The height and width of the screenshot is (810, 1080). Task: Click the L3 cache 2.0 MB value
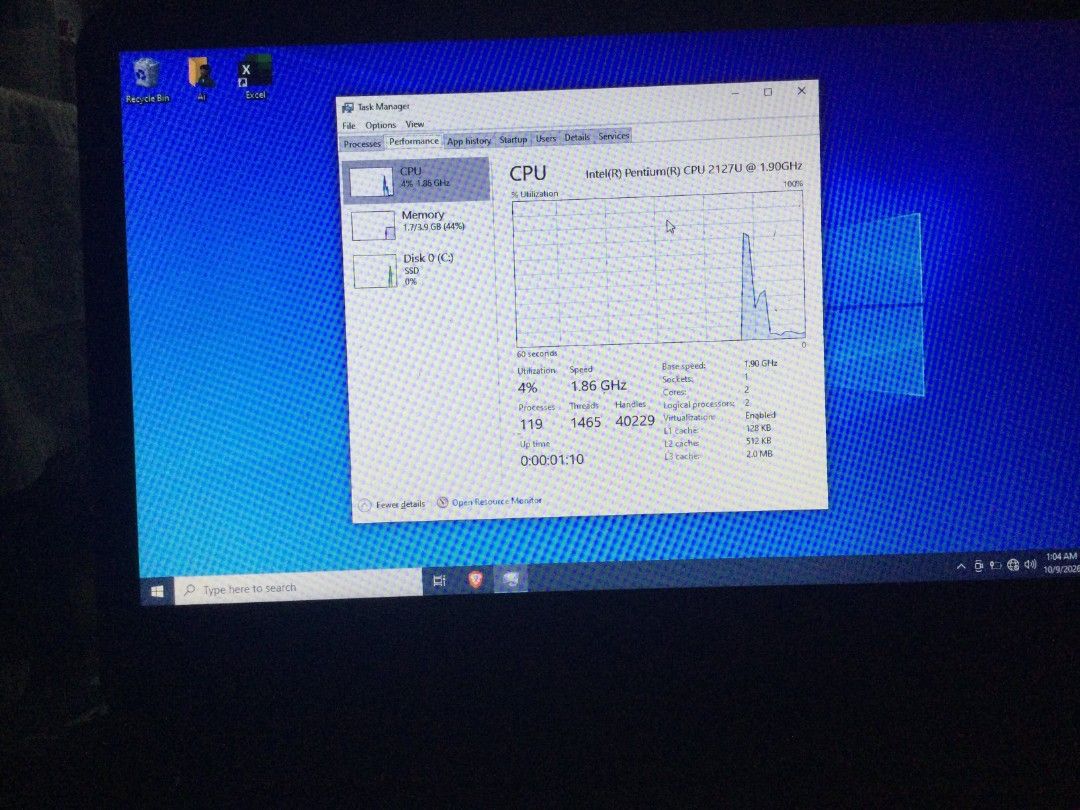(x=760, y=454)
